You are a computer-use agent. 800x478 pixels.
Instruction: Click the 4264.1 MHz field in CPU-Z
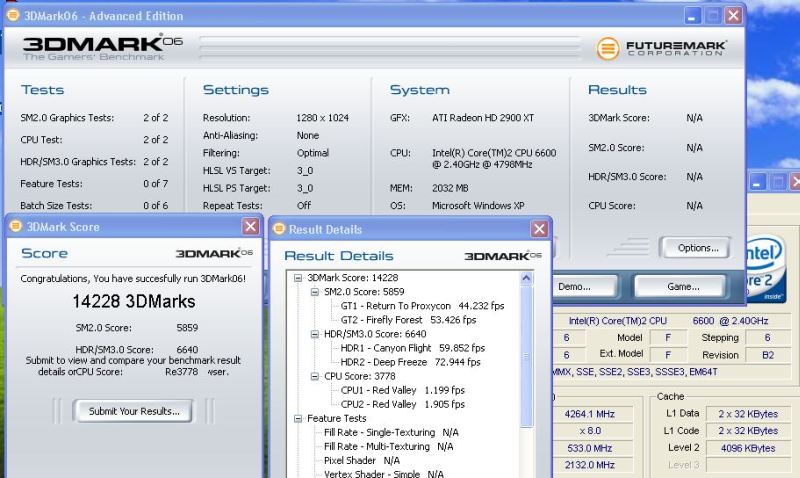(593, 414)
